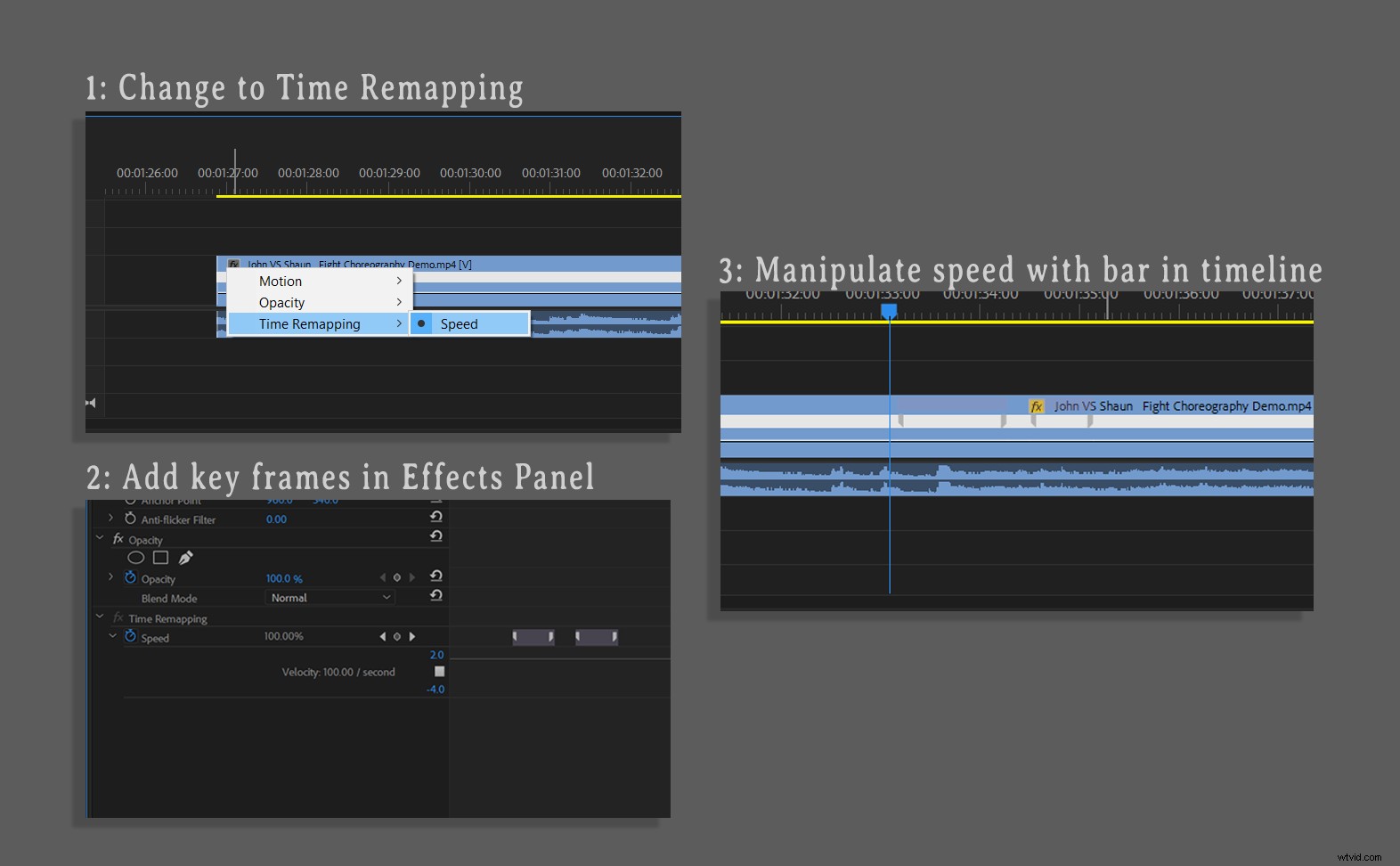Select the John VS Shaun Fight Choreography clip name
Screen dimensions: 1400x866
pyautogui.click(x=1183, y=406)
